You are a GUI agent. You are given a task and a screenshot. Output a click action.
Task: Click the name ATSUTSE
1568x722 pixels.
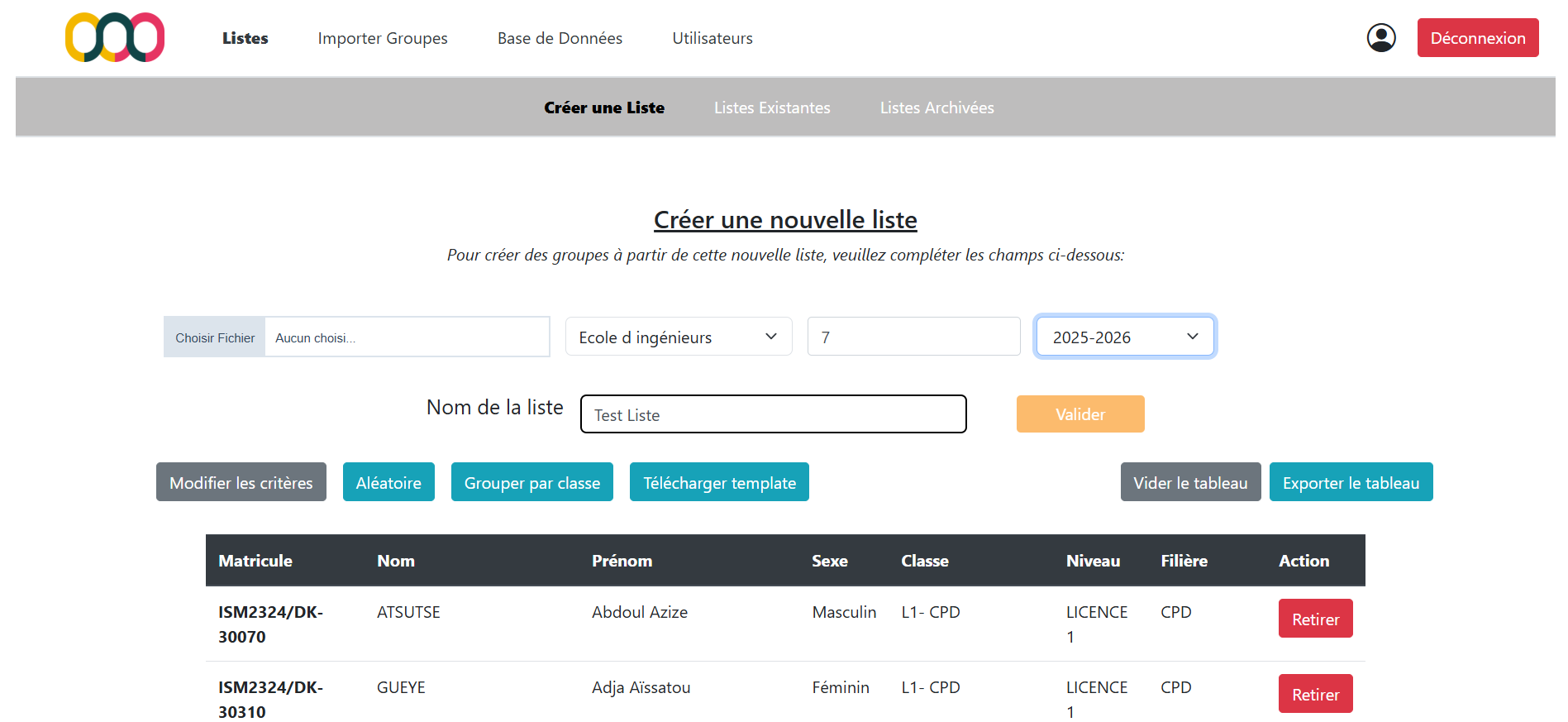click(408, 612)
